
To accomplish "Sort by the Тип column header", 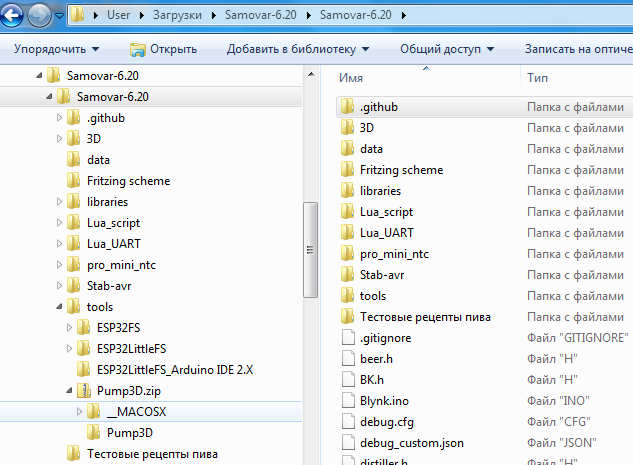I will pyautogui.click(x=537, y=78).
